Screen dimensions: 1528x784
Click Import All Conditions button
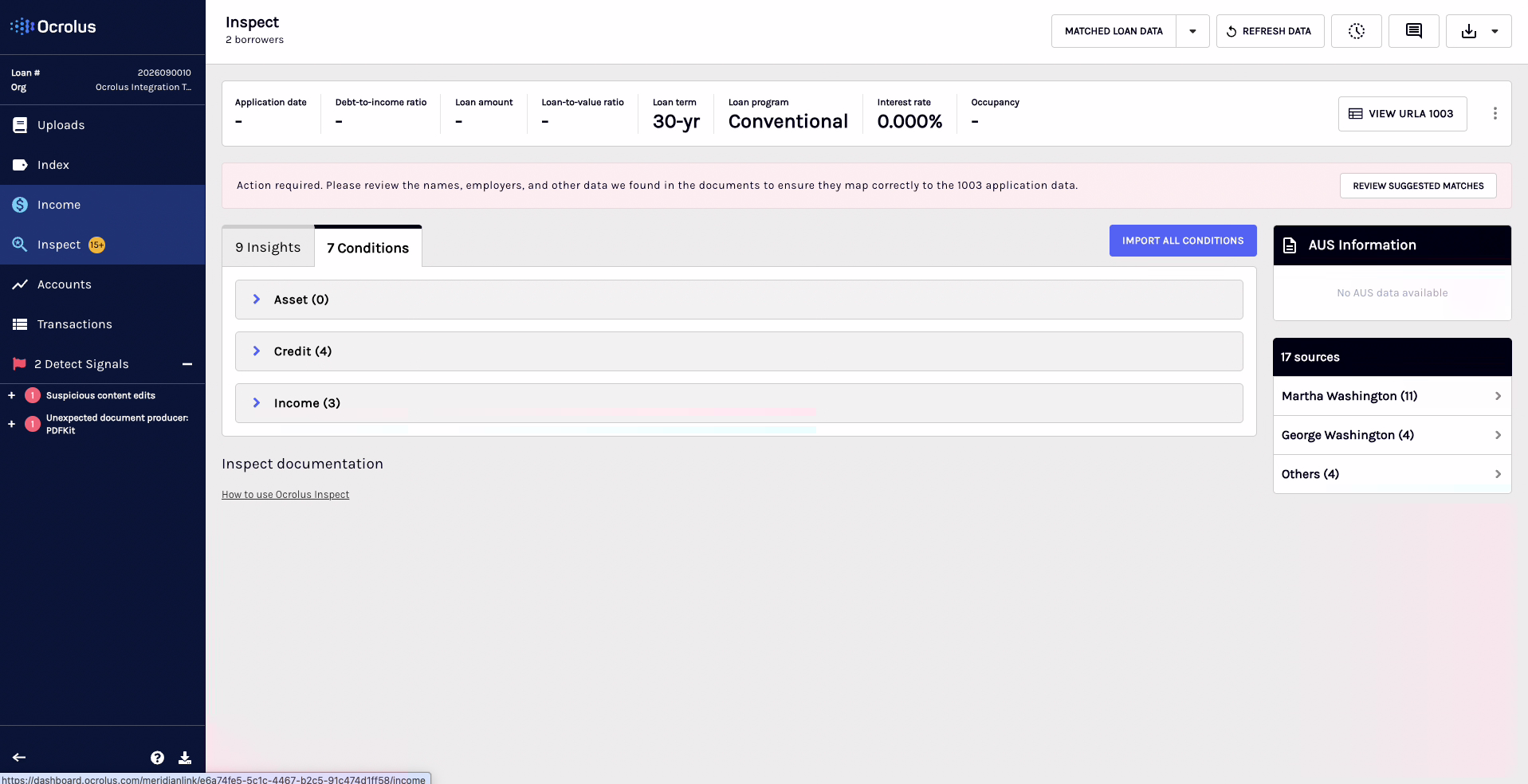tap(1183, 241)
